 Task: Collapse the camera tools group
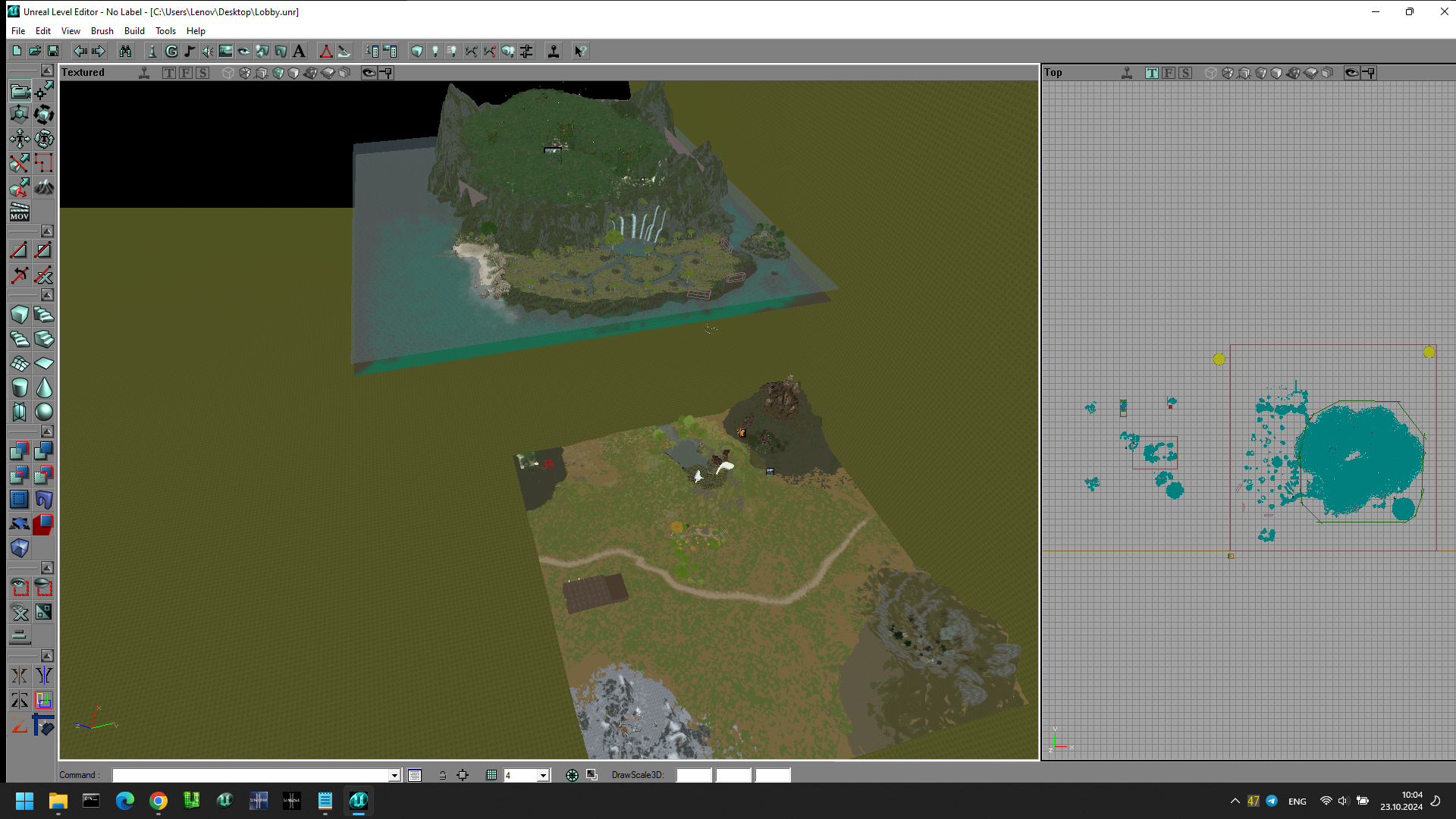point(47,71)
